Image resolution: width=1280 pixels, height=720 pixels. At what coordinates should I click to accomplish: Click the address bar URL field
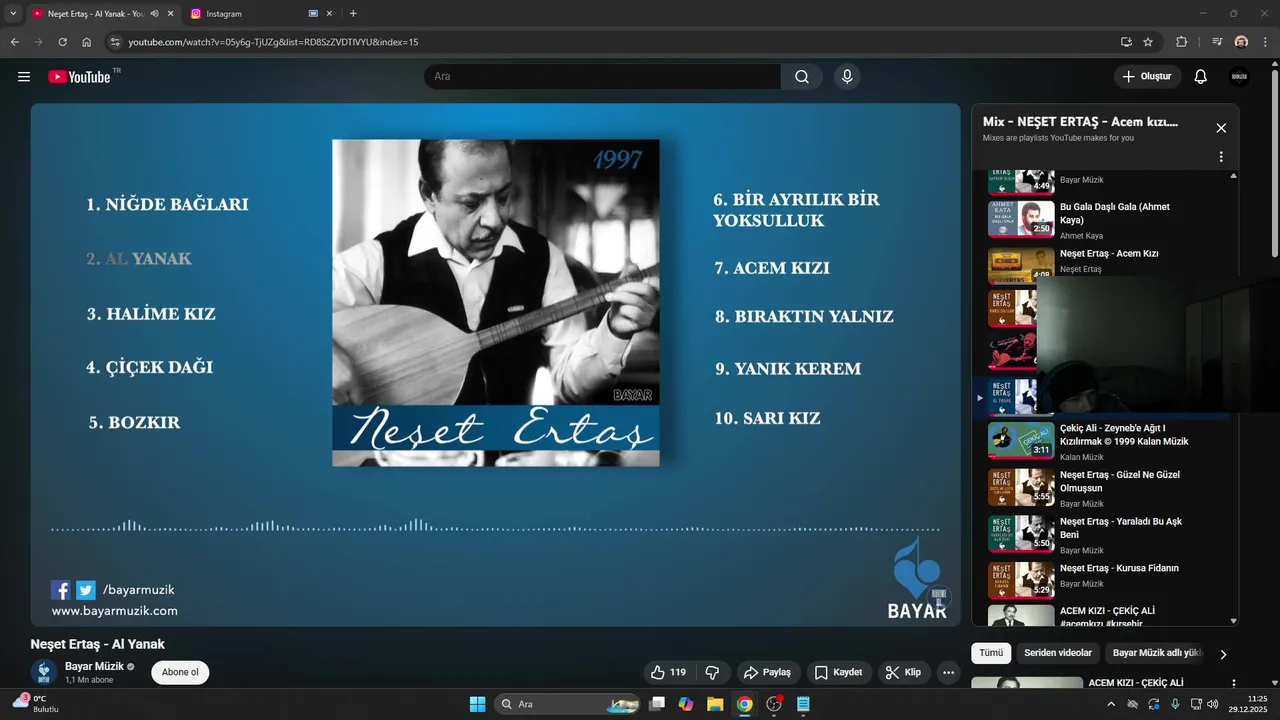[610, 42]
